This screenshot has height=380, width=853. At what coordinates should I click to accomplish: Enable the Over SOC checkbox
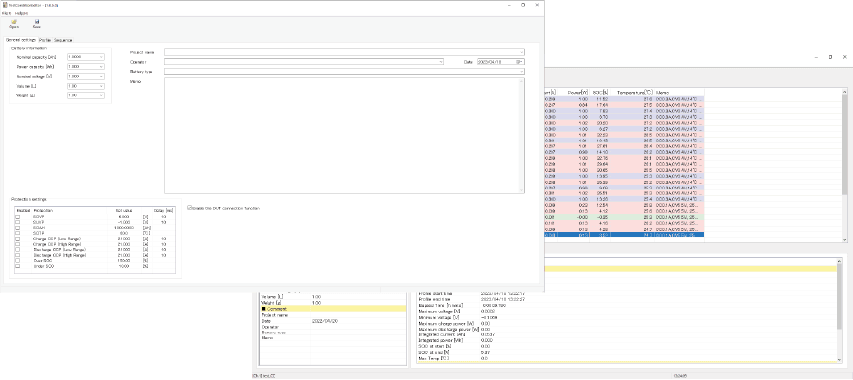tap(17, 260)
